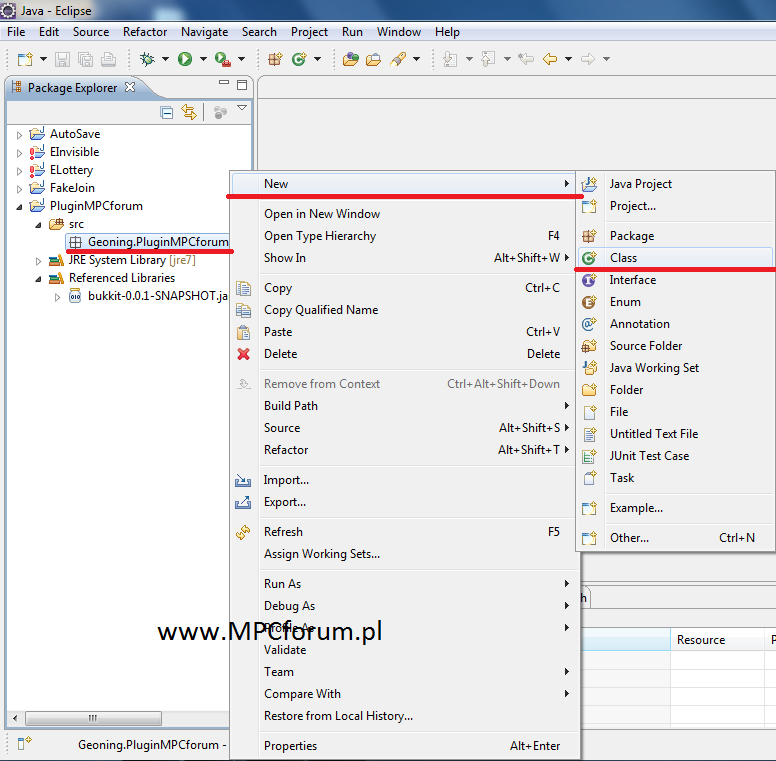This screenshot has width=776, height=761.
Task: Select the Geoning.PluginMPCforum package
Action: point(148,242)
